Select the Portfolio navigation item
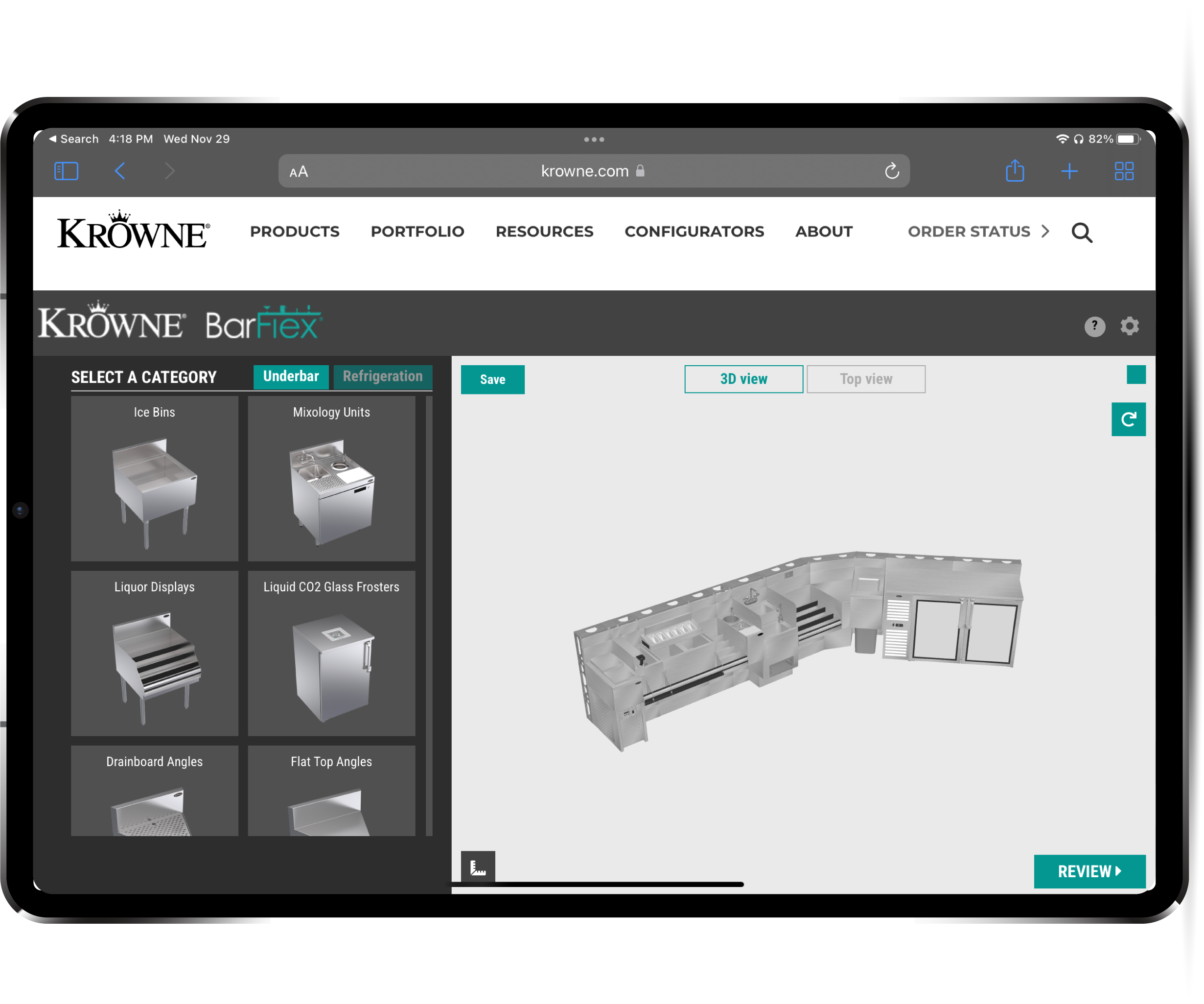The height and width of the screenshot is (1004, 1204). [x=417, y=232]
